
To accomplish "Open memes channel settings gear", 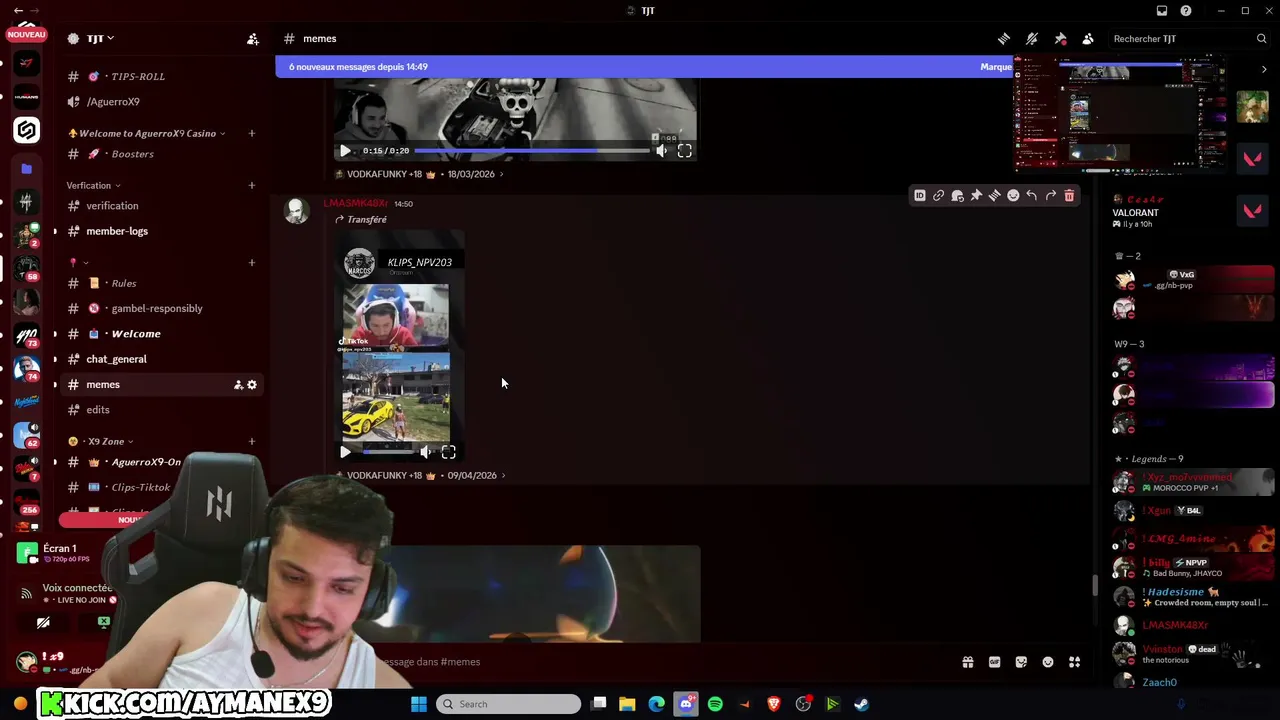I will click(x=252, y=385).
